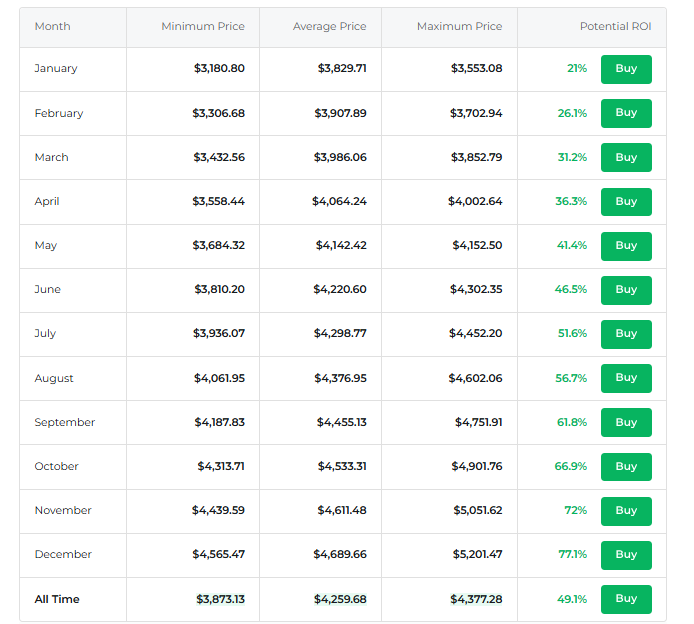This screenshot has height=624, width=694.
Task: Click Buy for February
Action: pos(626,113)
